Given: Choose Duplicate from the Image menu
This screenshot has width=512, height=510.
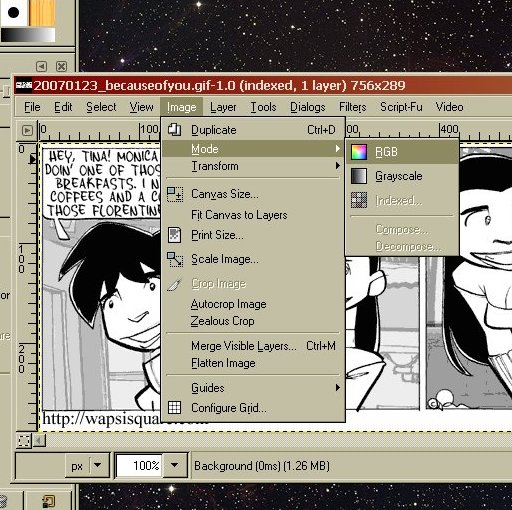Looking at the screenshot, I should pos(253,130).
